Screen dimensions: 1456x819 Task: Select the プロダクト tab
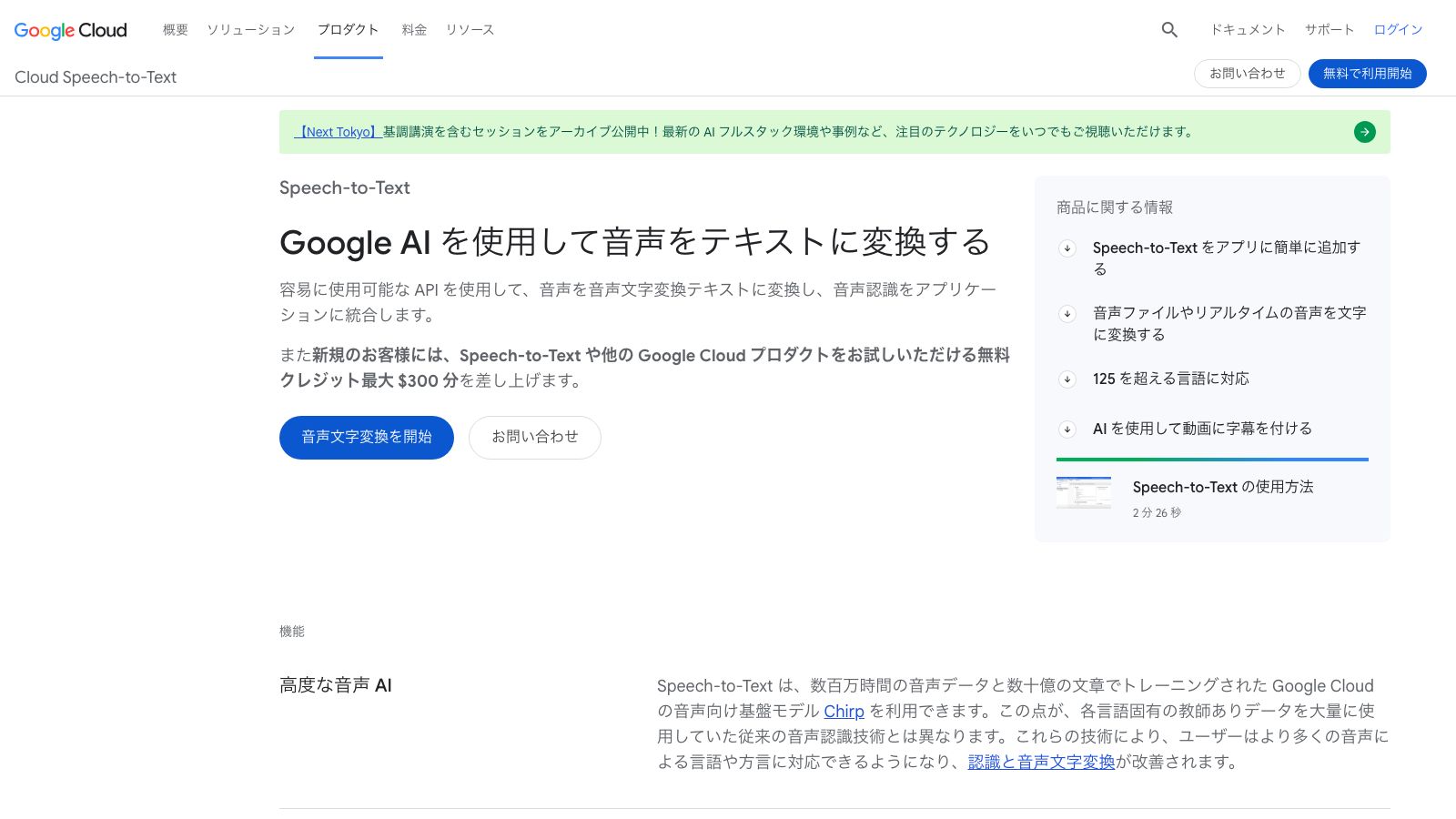pos(349,30)
